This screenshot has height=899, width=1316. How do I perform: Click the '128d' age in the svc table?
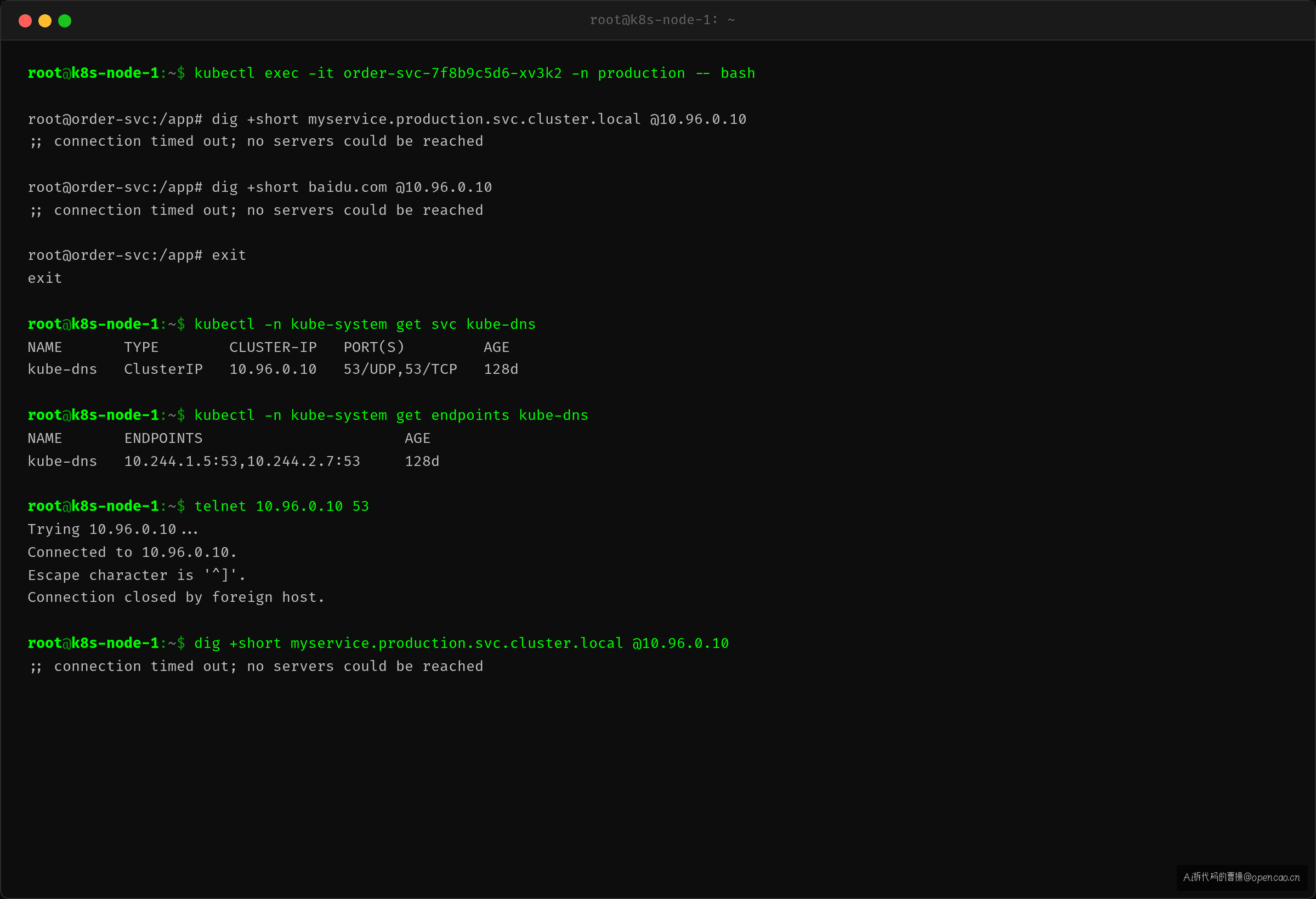501,369
